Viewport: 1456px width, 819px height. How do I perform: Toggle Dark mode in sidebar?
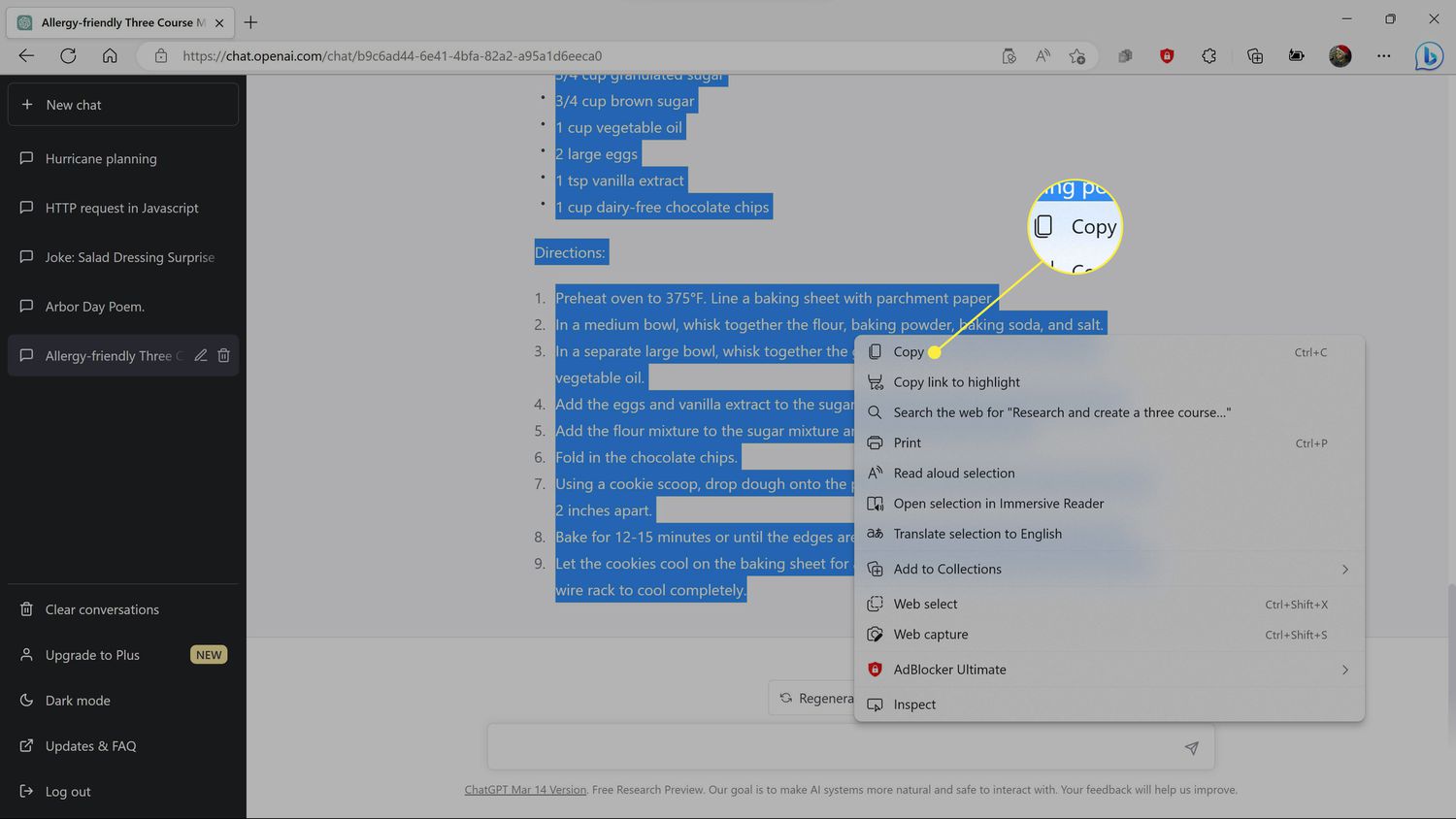(78, 701)
